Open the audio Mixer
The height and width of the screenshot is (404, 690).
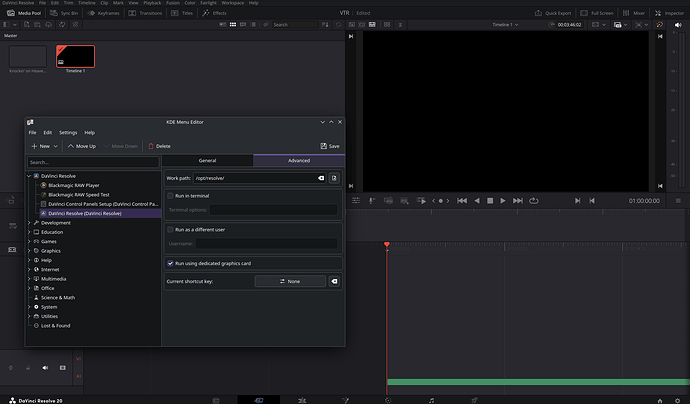click(634, 13)
